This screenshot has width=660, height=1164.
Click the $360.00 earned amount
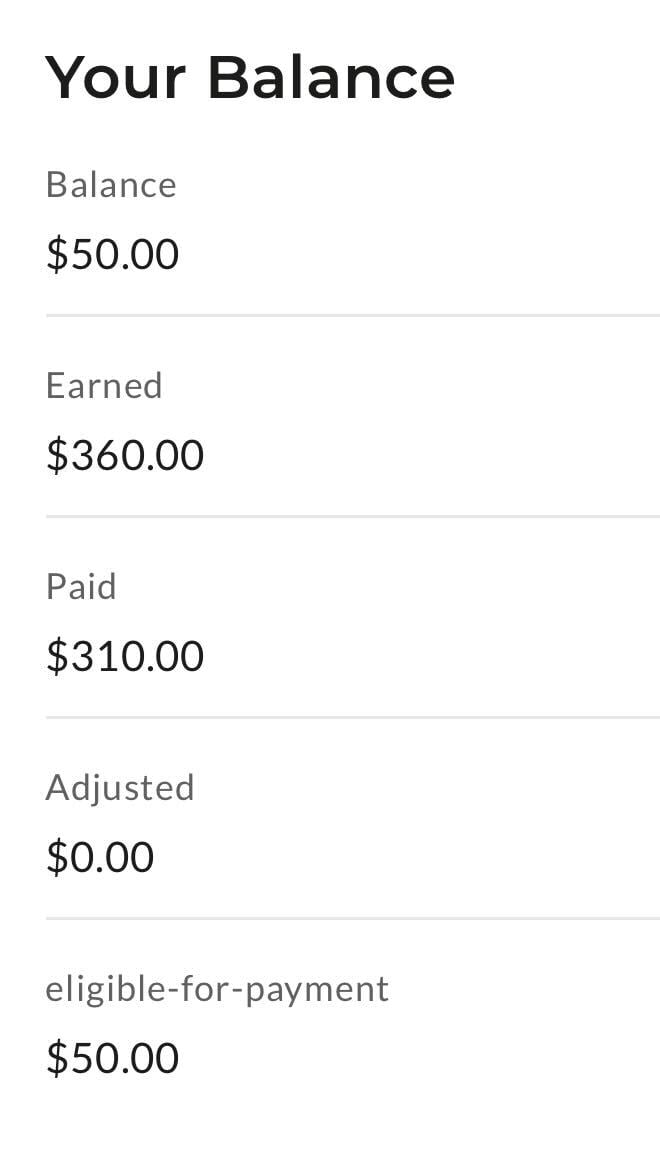pos(125,455)
